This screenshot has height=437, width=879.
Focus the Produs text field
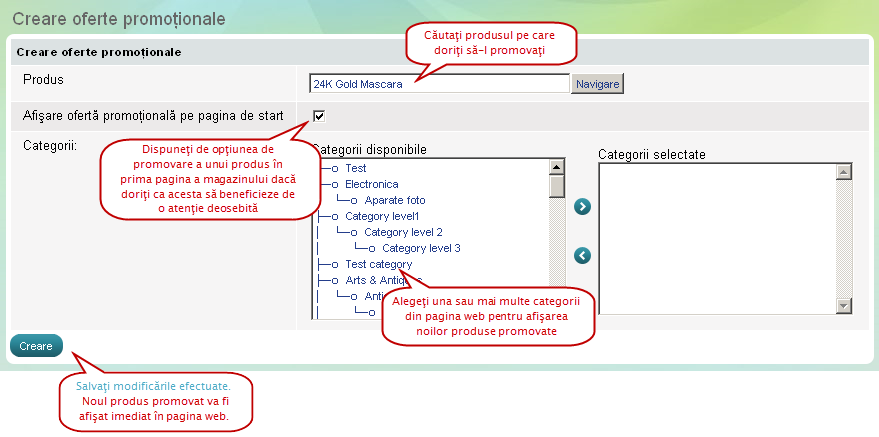click(440, 84)
